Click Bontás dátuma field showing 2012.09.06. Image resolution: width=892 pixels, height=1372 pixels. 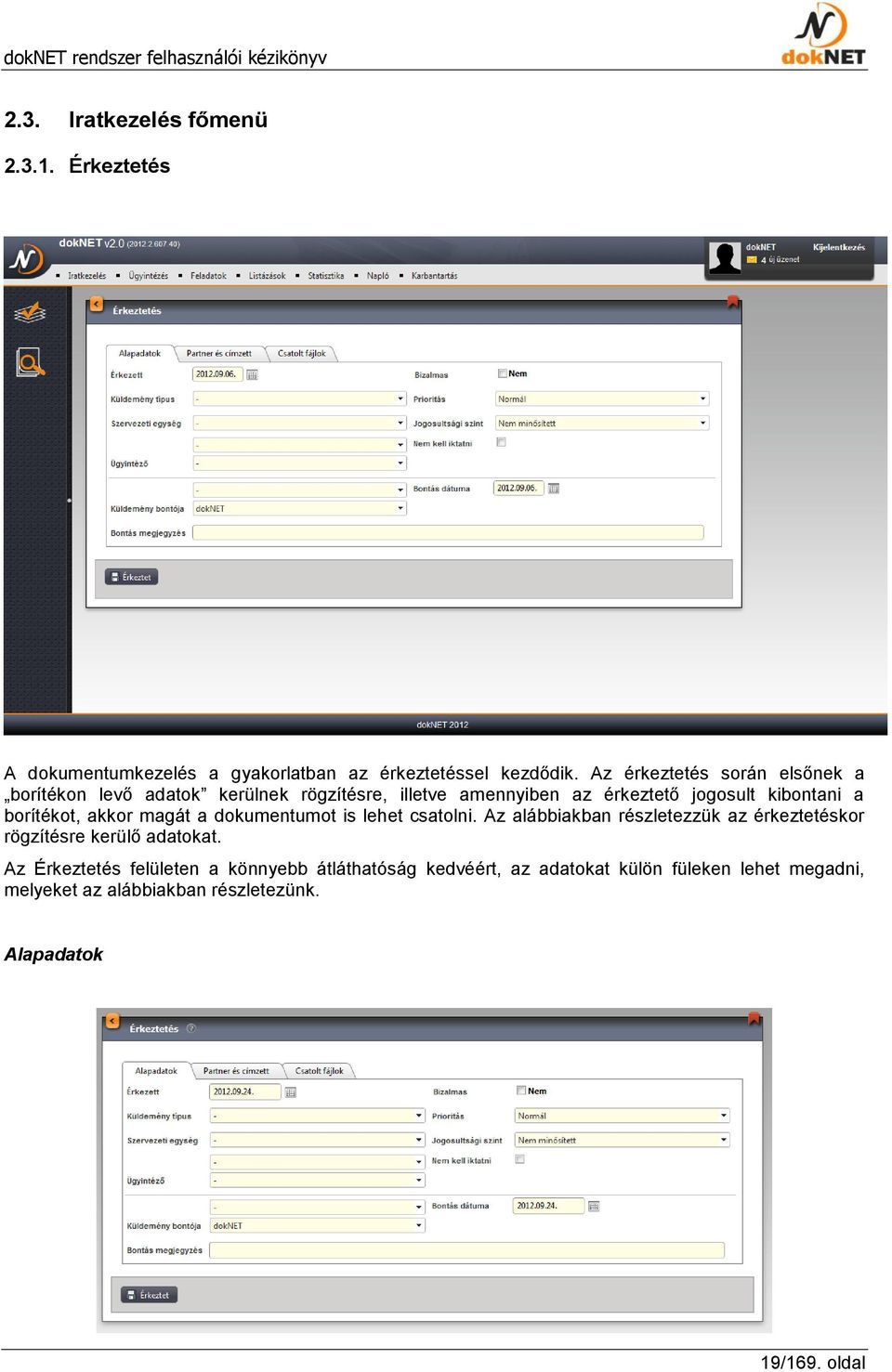518,489
